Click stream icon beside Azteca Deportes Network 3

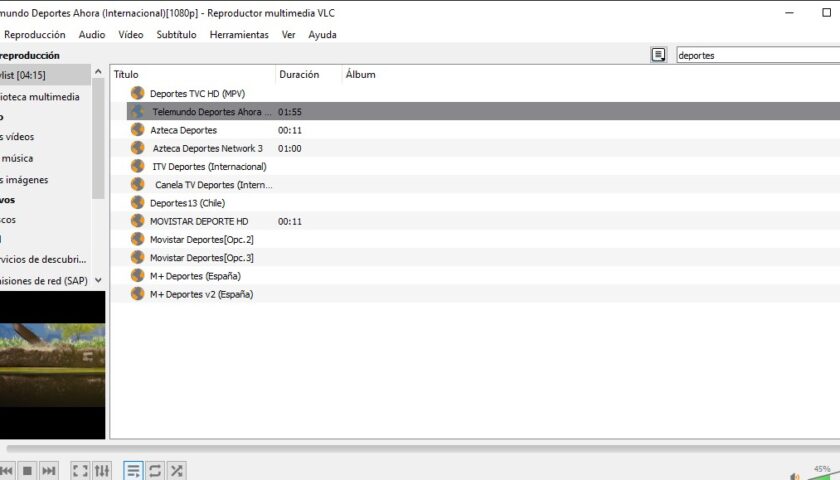click(138, 148)
